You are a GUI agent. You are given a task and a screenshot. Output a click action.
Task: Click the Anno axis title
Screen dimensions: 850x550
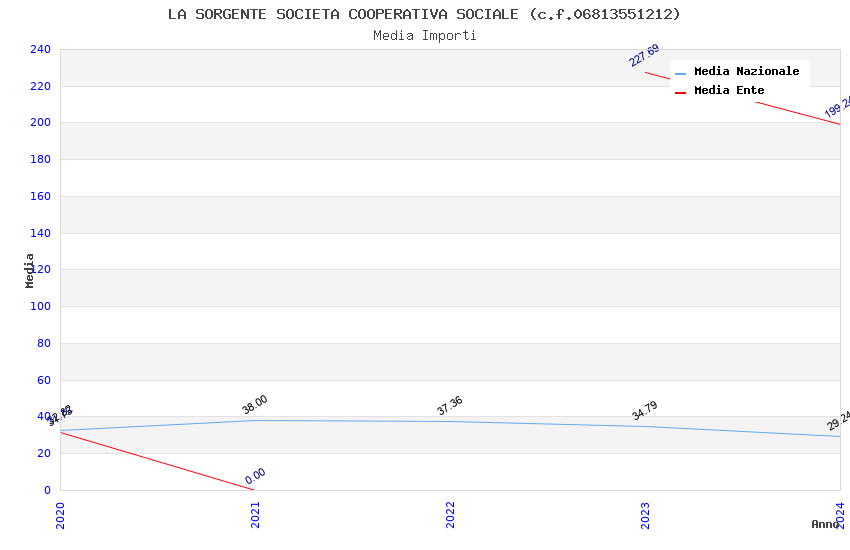pos(825,524)
